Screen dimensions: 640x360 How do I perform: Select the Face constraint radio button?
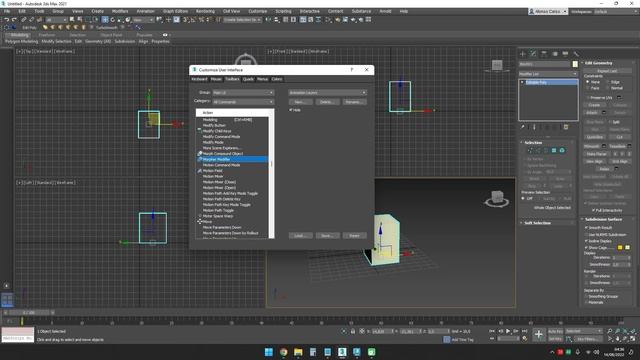[x=588, y=88]
